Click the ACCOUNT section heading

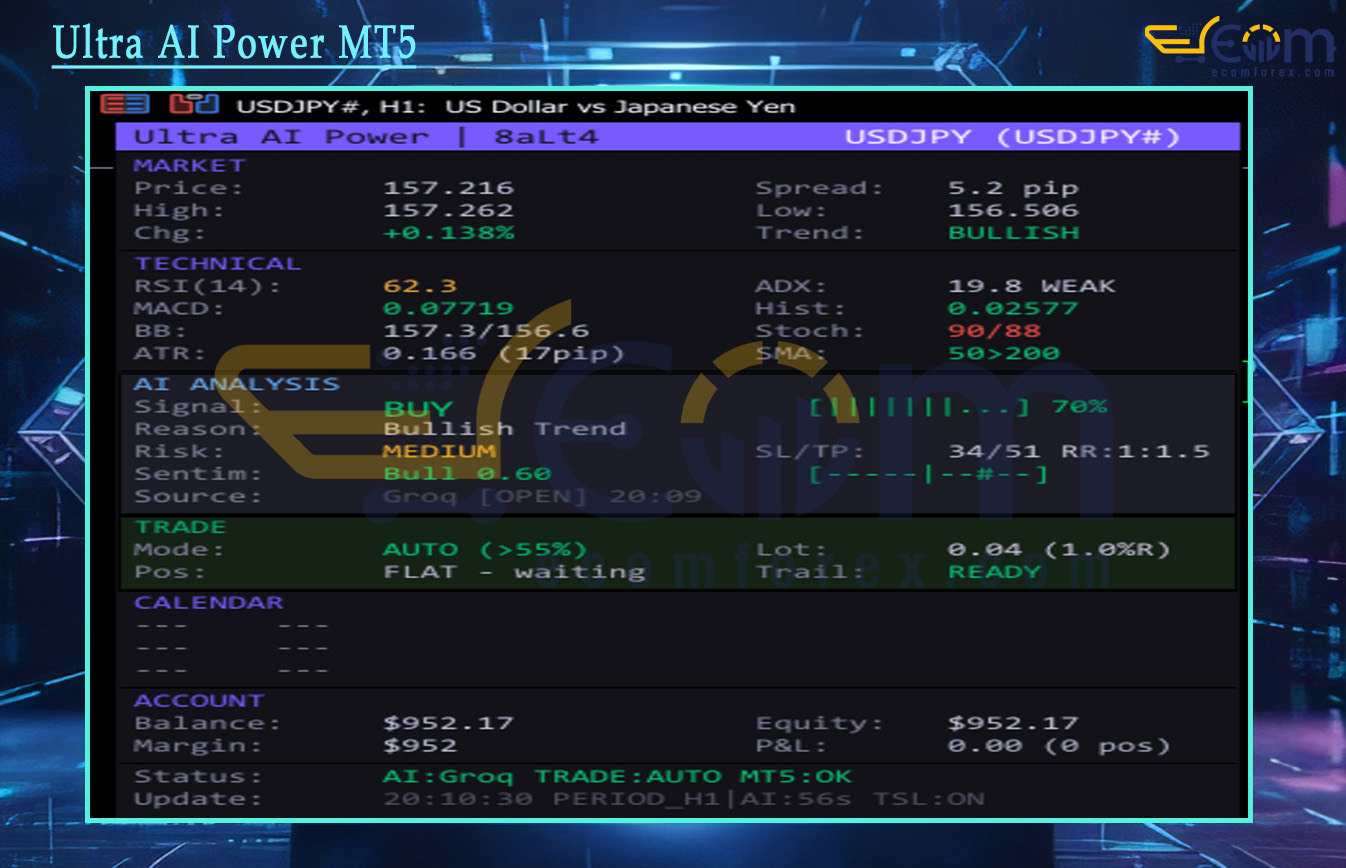click(199, 700)
